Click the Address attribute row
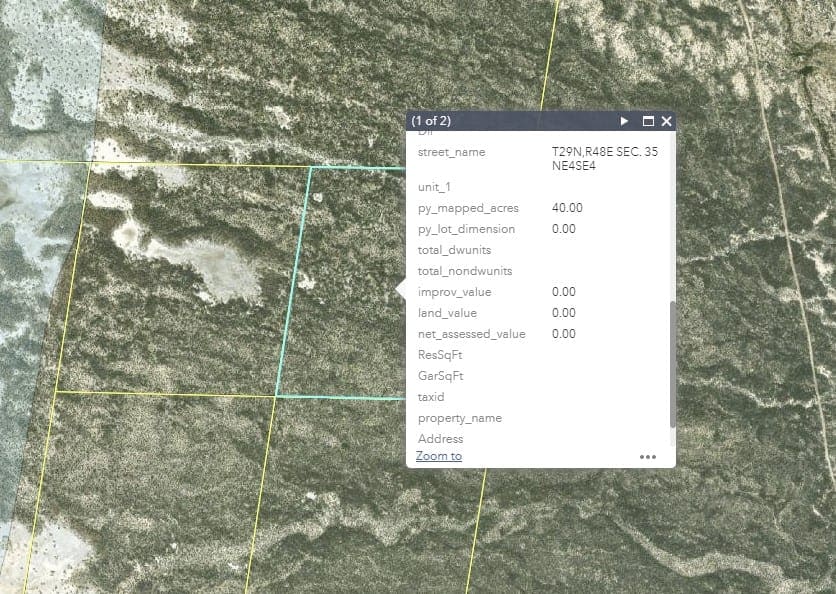836x594 pixels. tap(441, 438)
